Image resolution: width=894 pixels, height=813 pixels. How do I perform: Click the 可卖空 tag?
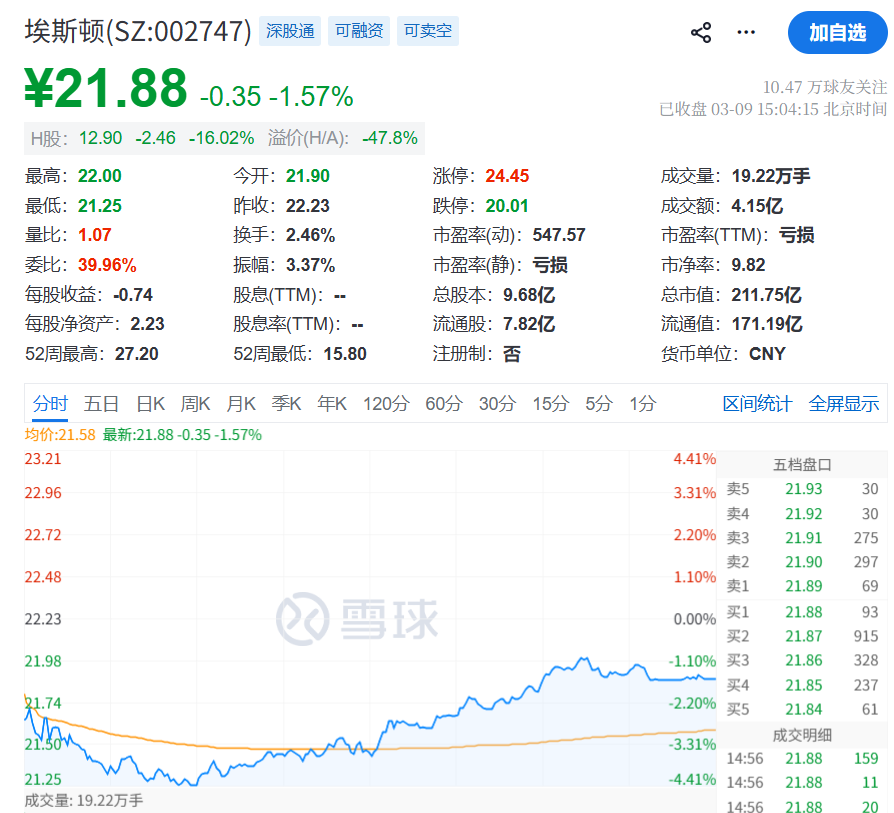(427, 31)
